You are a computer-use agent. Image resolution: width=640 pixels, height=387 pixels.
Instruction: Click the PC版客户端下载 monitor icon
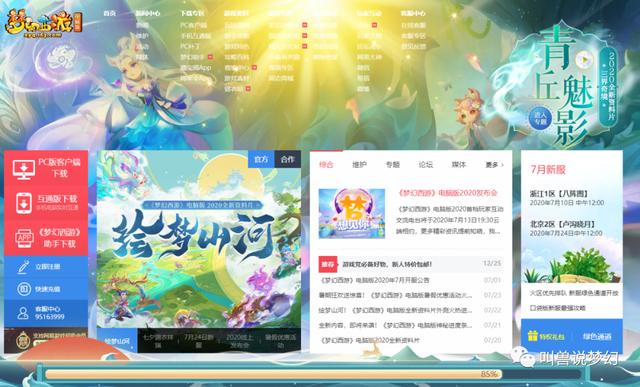coord(23,169)
